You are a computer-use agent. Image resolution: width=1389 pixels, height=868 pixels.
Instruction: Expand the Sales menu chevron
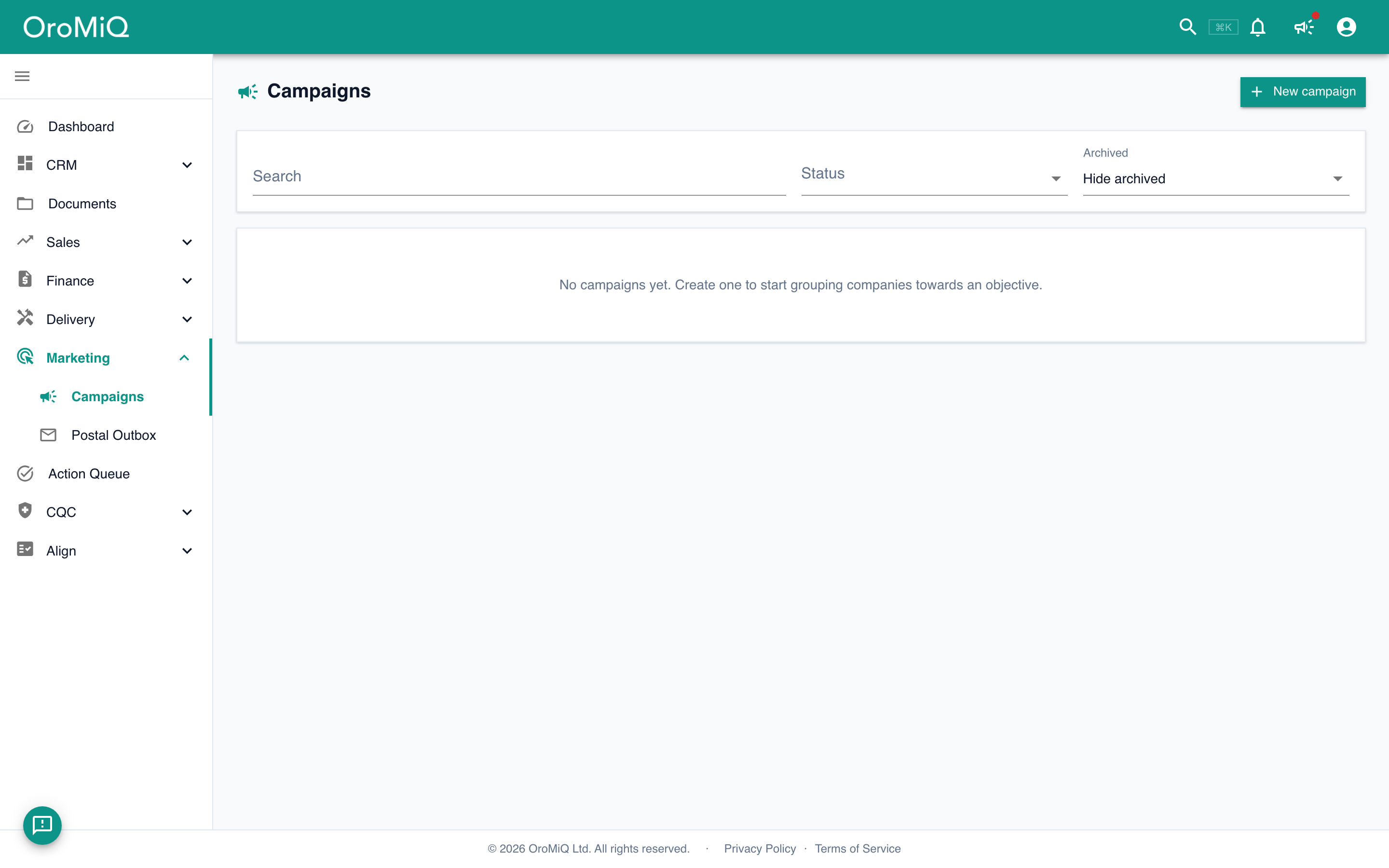(187, 242)
